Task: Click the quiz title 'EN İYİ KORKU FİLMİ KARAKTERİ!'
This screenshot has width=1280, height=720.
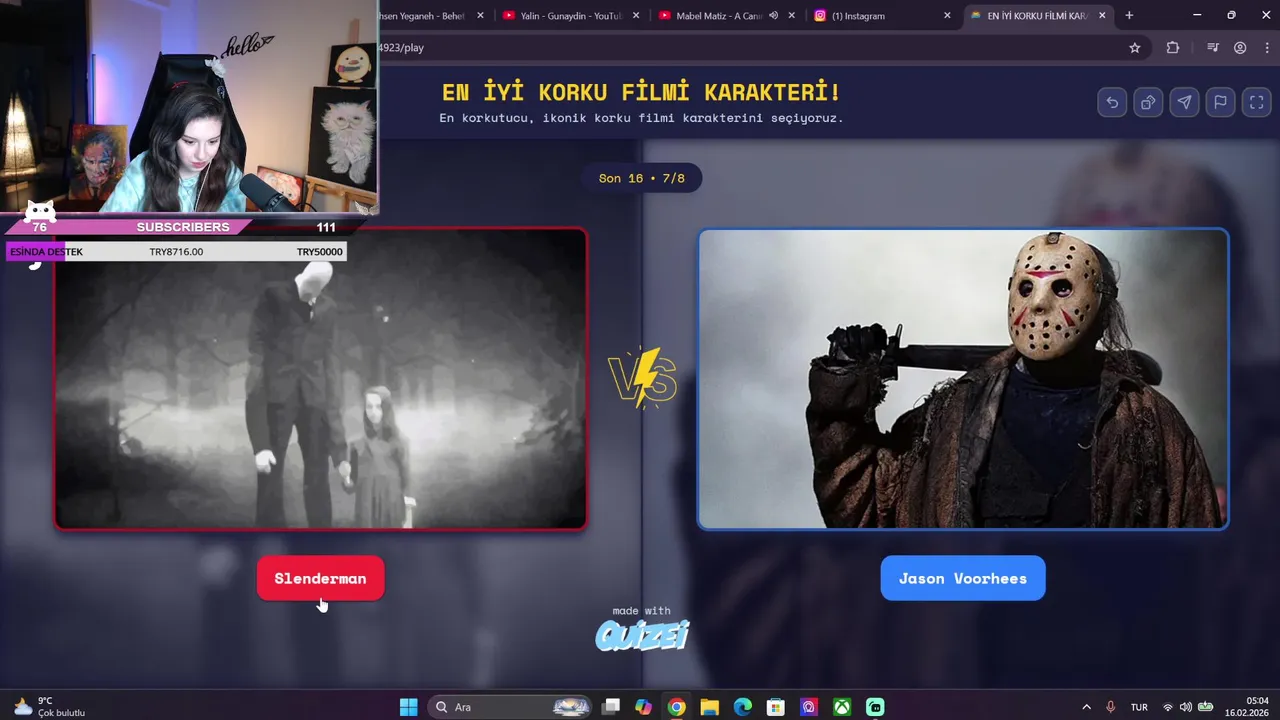Action: click(642, 92)
